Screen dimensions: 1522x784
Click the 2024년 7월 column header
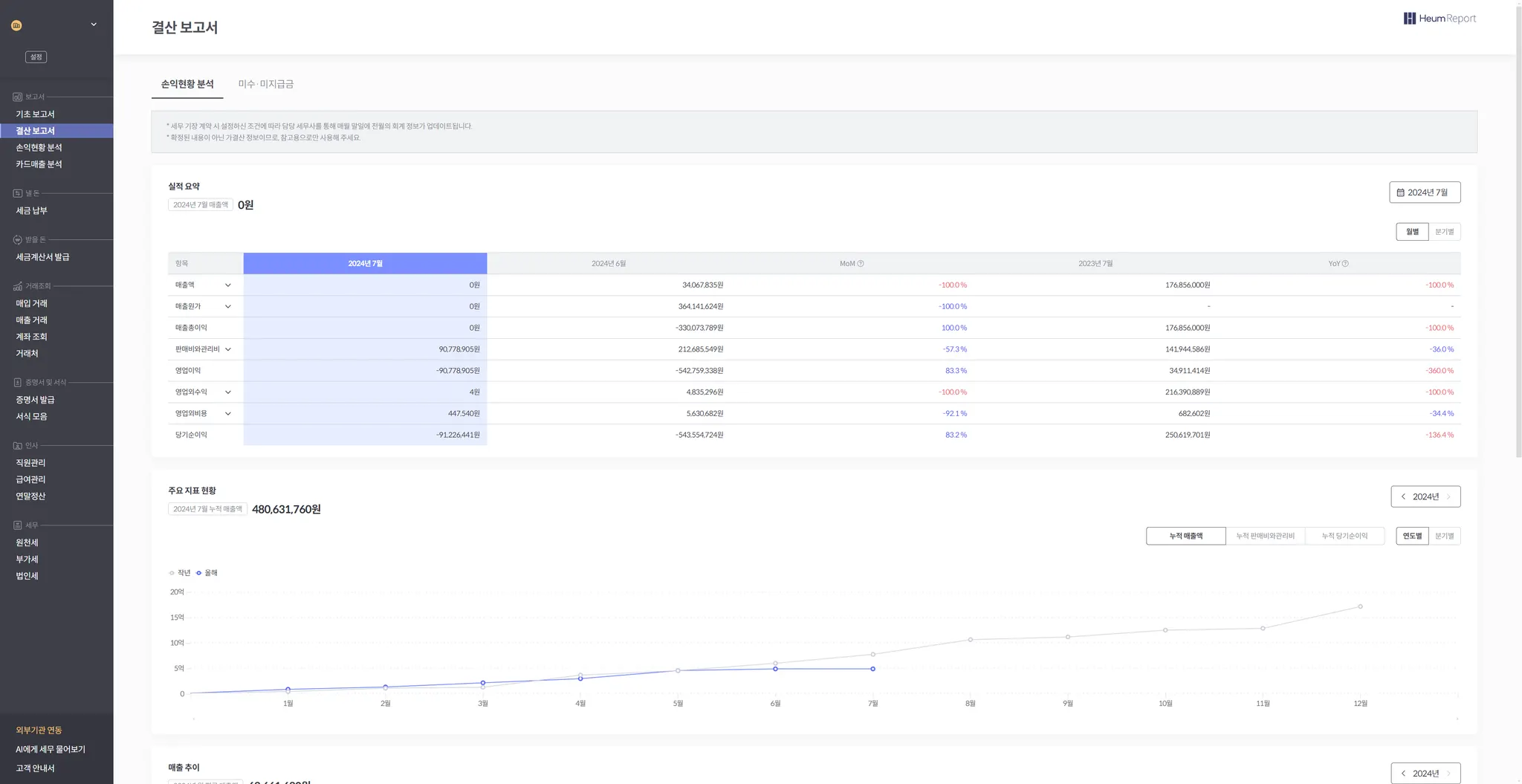(x=365, y=264)
